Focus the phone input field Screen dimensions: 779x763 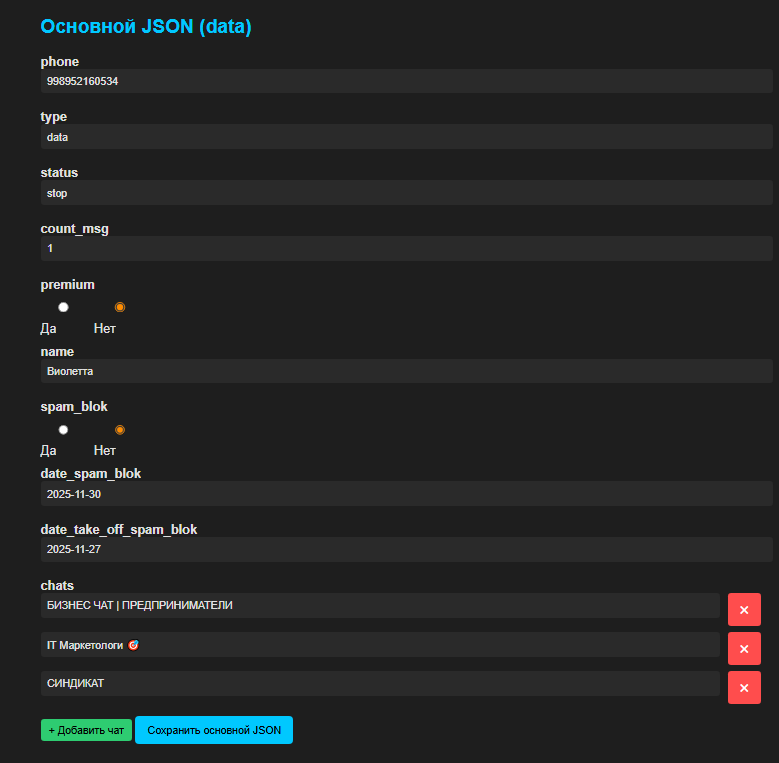(406, 81)
